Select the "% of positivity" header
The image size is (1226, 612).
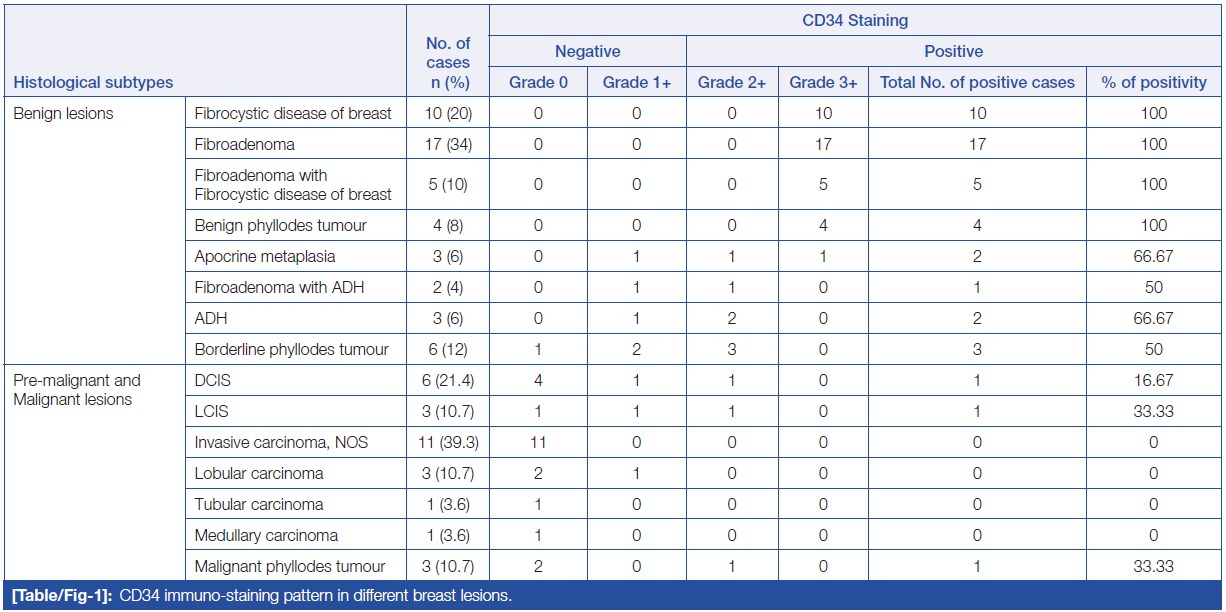pyautogui.click(x=1154, y=82)
